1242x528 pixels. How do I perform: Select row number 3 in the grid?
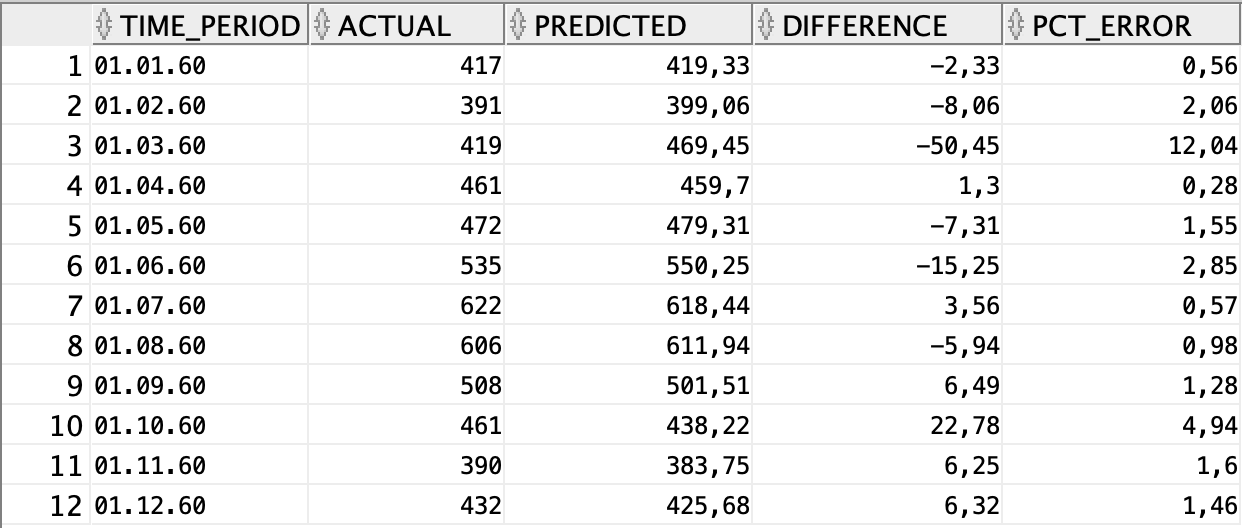(x=72, y=146)
